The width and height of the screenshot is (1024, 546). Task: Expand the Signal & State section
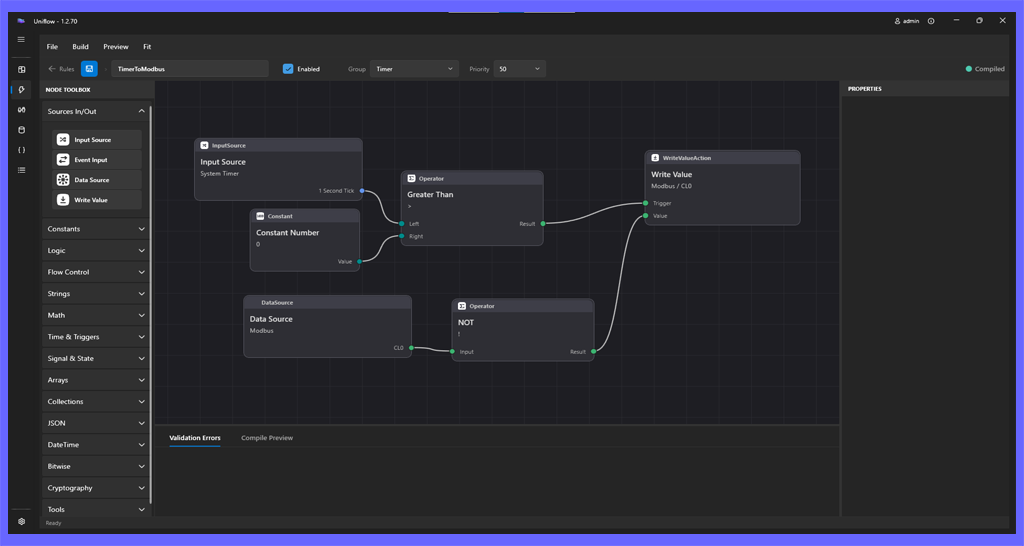click(x=96, y=359)
